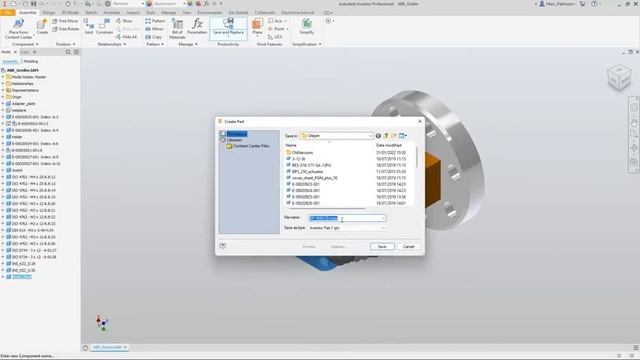Image resolution: width=640 pixels, height=360 pixels.
Task: Click the browser menu icon beside search
Action: 76,52
